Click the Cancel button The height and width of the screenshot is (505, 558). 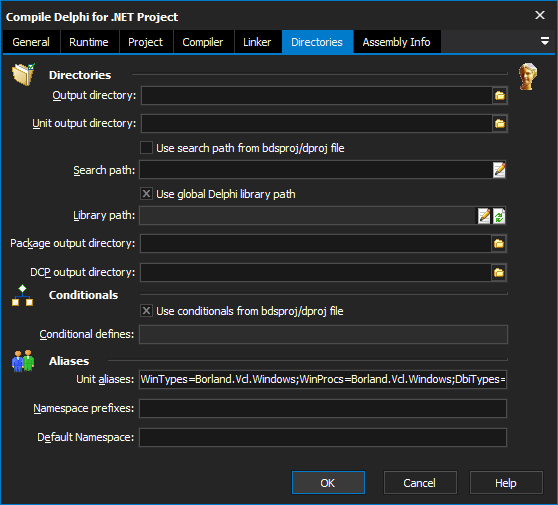coord(420,483)
